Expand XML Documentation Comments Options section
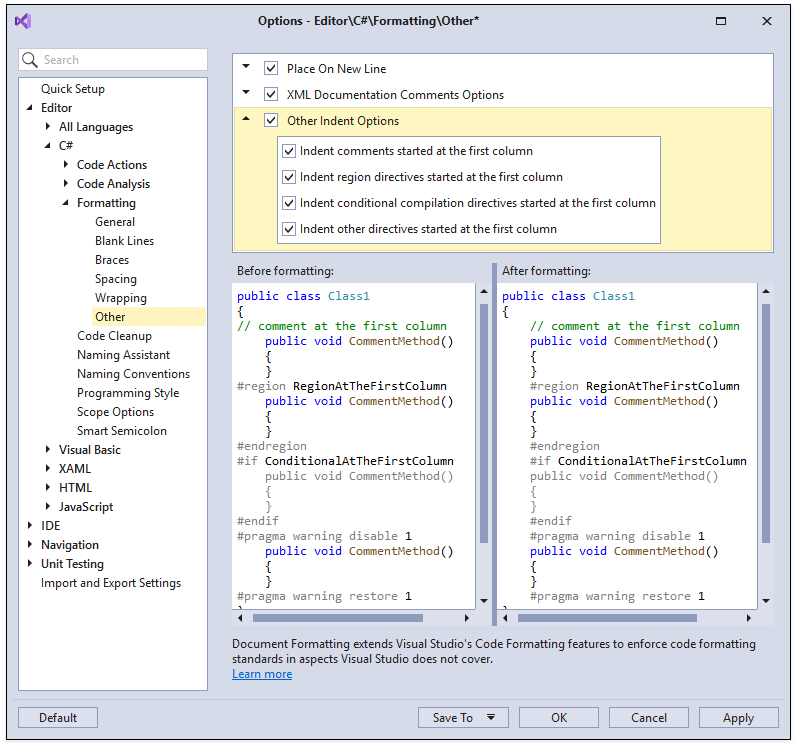 tap(246, 94)
